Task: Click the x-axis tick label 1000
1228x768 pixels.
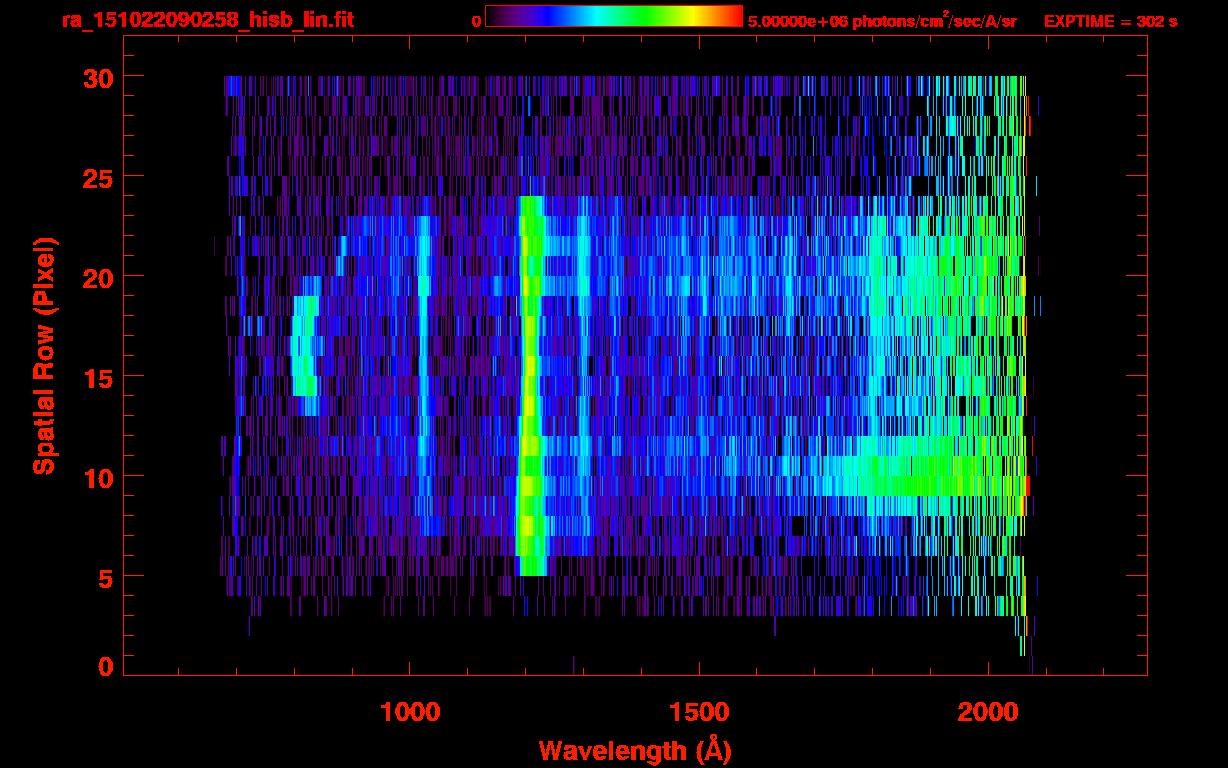Action: pos(410,712)
